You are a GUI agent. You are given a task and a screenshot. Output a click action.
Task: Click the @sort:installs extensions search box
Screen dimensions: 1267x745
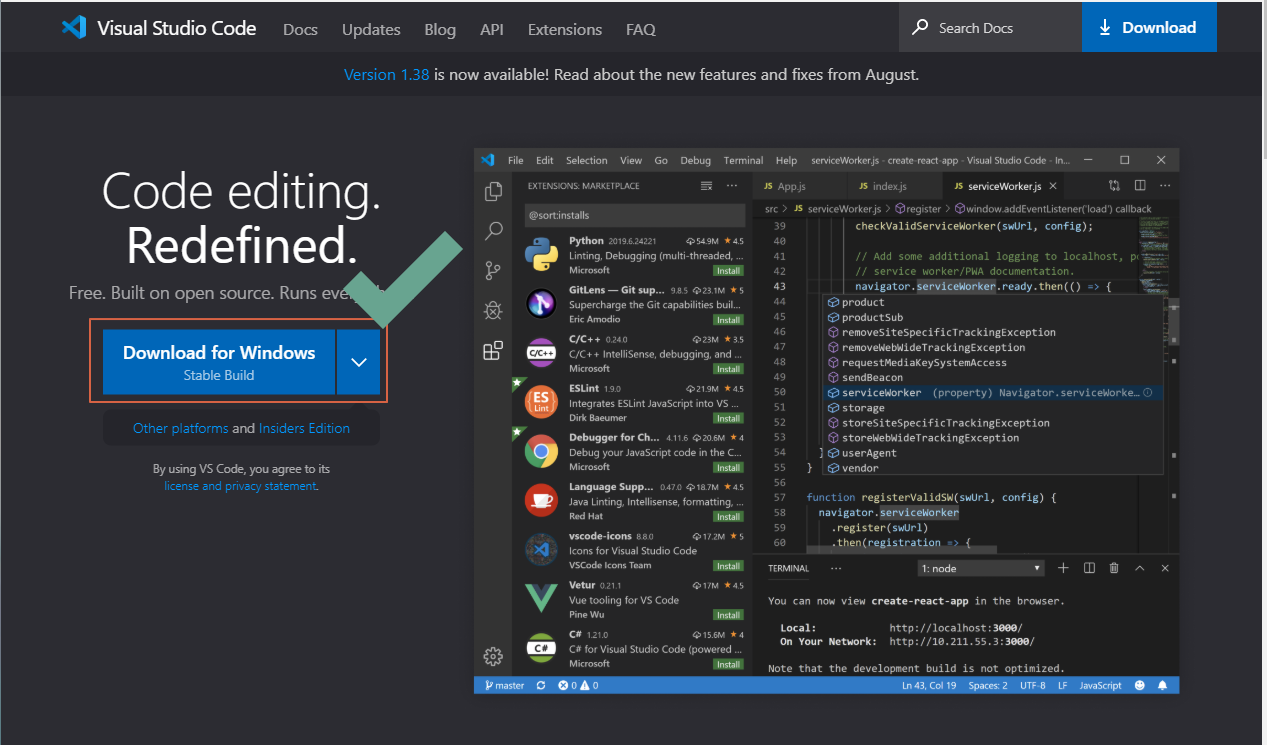tap(635, 215)
